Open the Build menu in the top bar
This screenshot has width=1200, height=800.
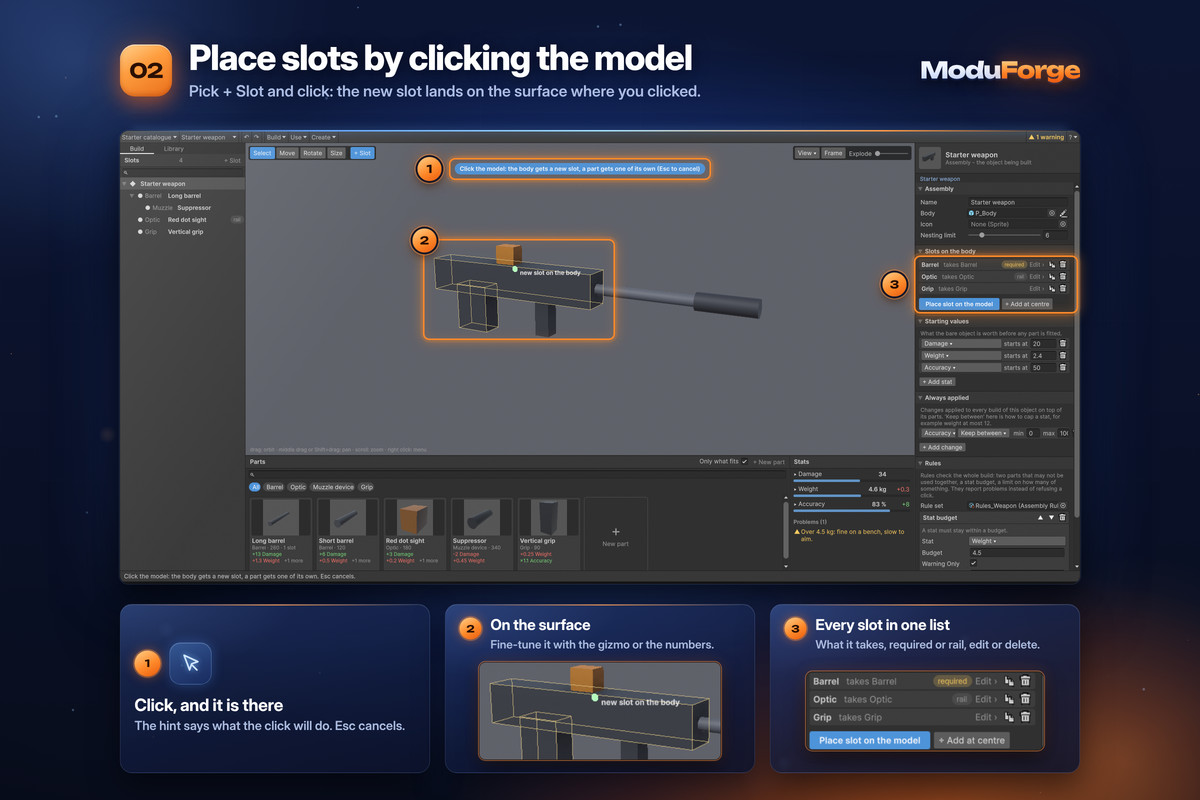[276, 137]
